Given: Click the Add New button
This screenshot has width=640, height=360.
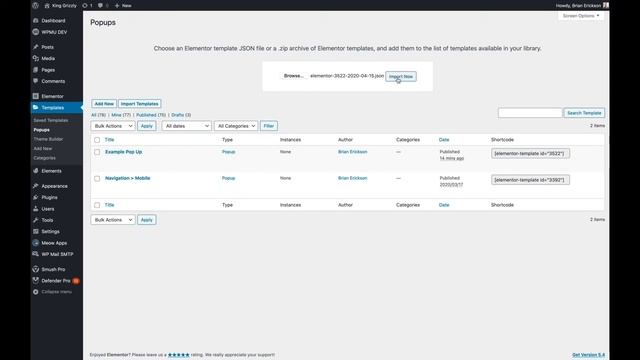Looking at the screenshot, I should pyautogui.click(x=104, y=104).
